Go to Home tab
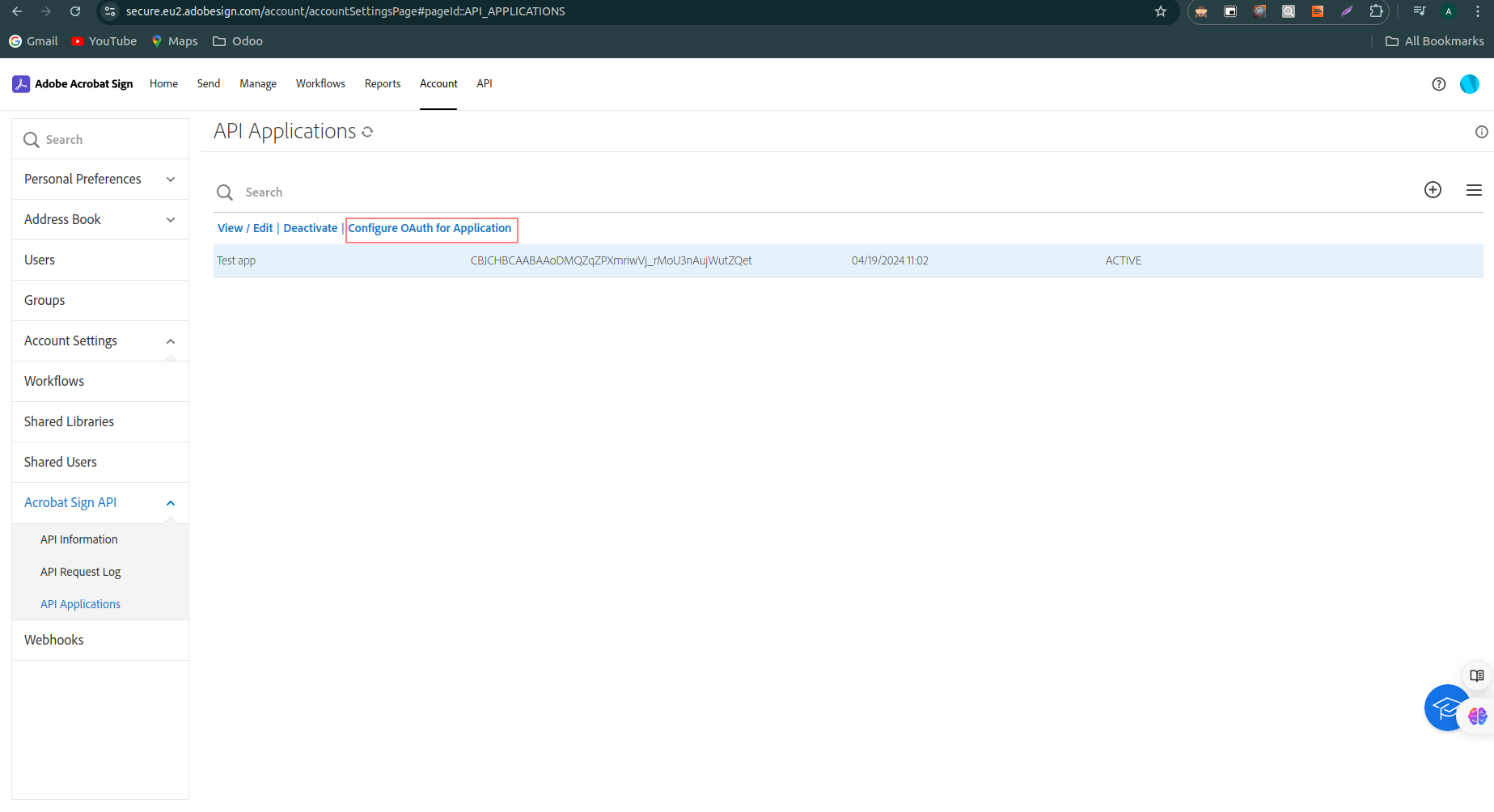Viewport: 1494px width, 812px height. 163,84
